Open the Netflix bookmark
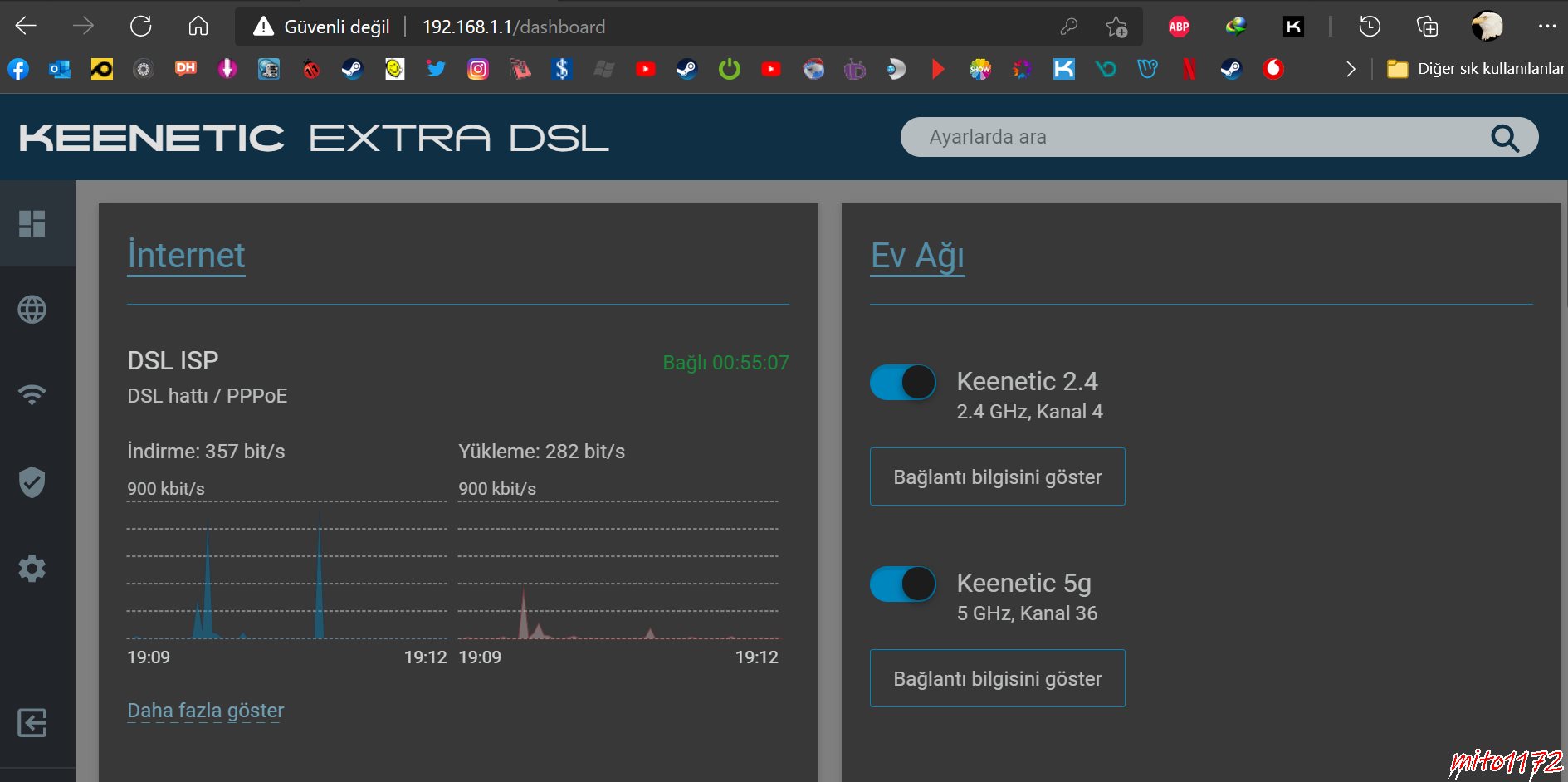The width and height of the screenshot is (1568, 782). coord(1189,69)
